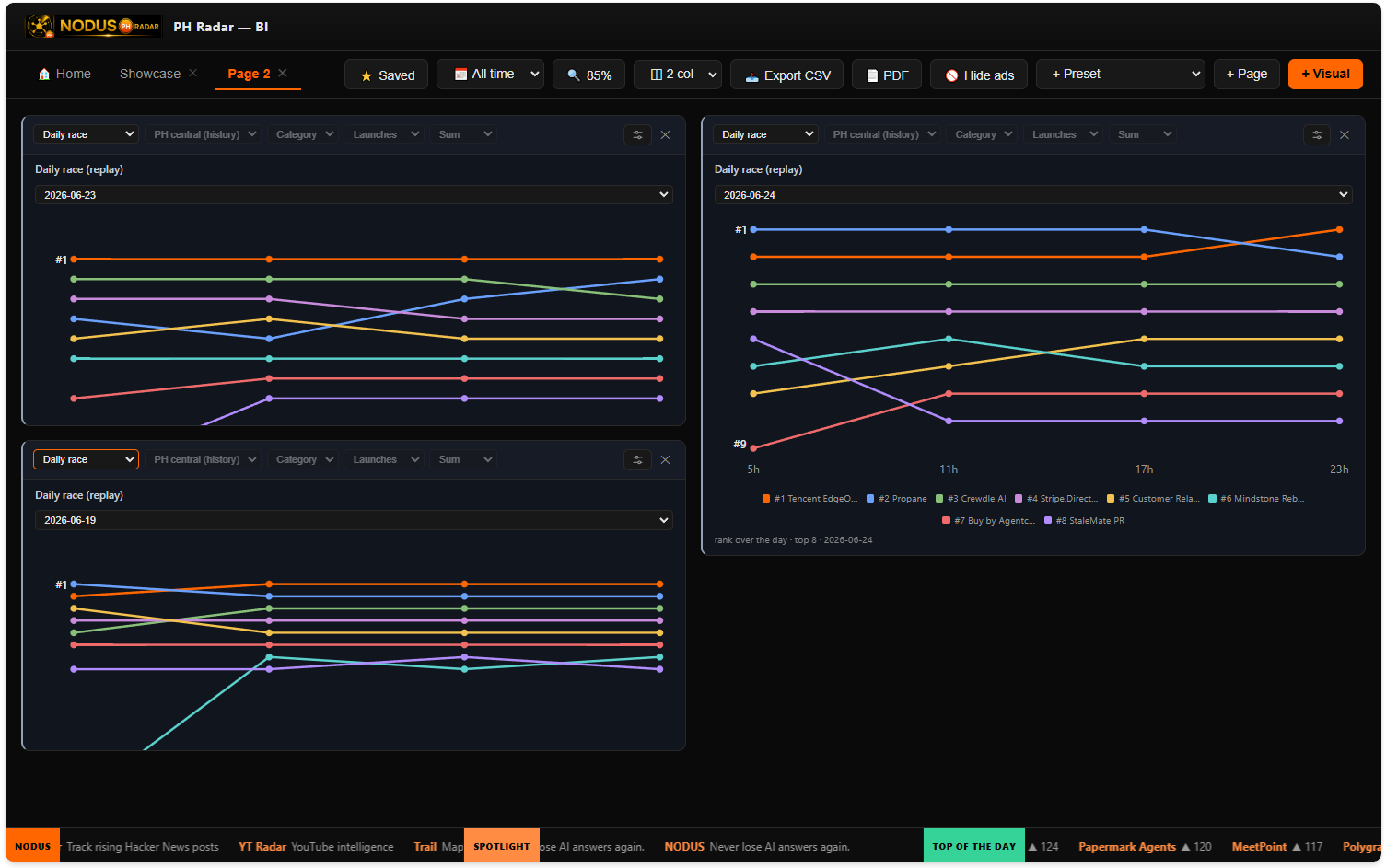Image resolution: width=1386 pixels, height=868 pixels.
Task: Close the Page 2 tab
Action: [x=283, y=73]
